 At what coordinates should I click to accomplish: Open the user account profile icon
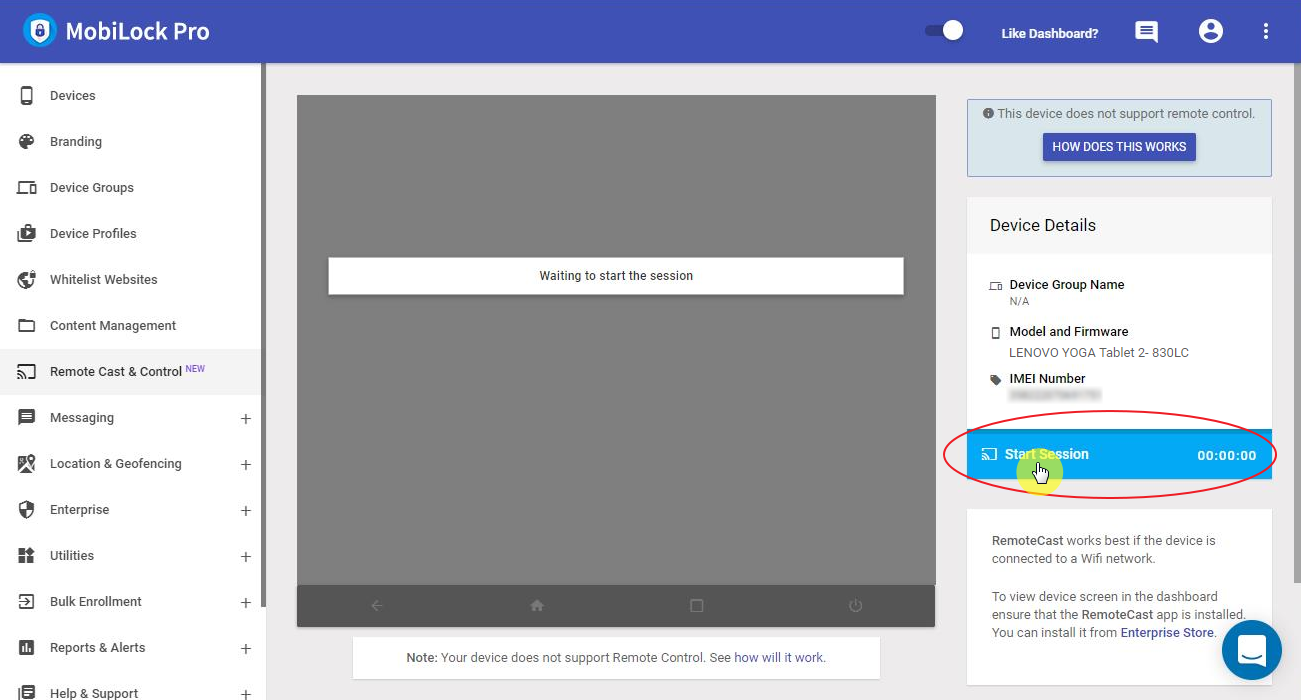[1210, 32]
